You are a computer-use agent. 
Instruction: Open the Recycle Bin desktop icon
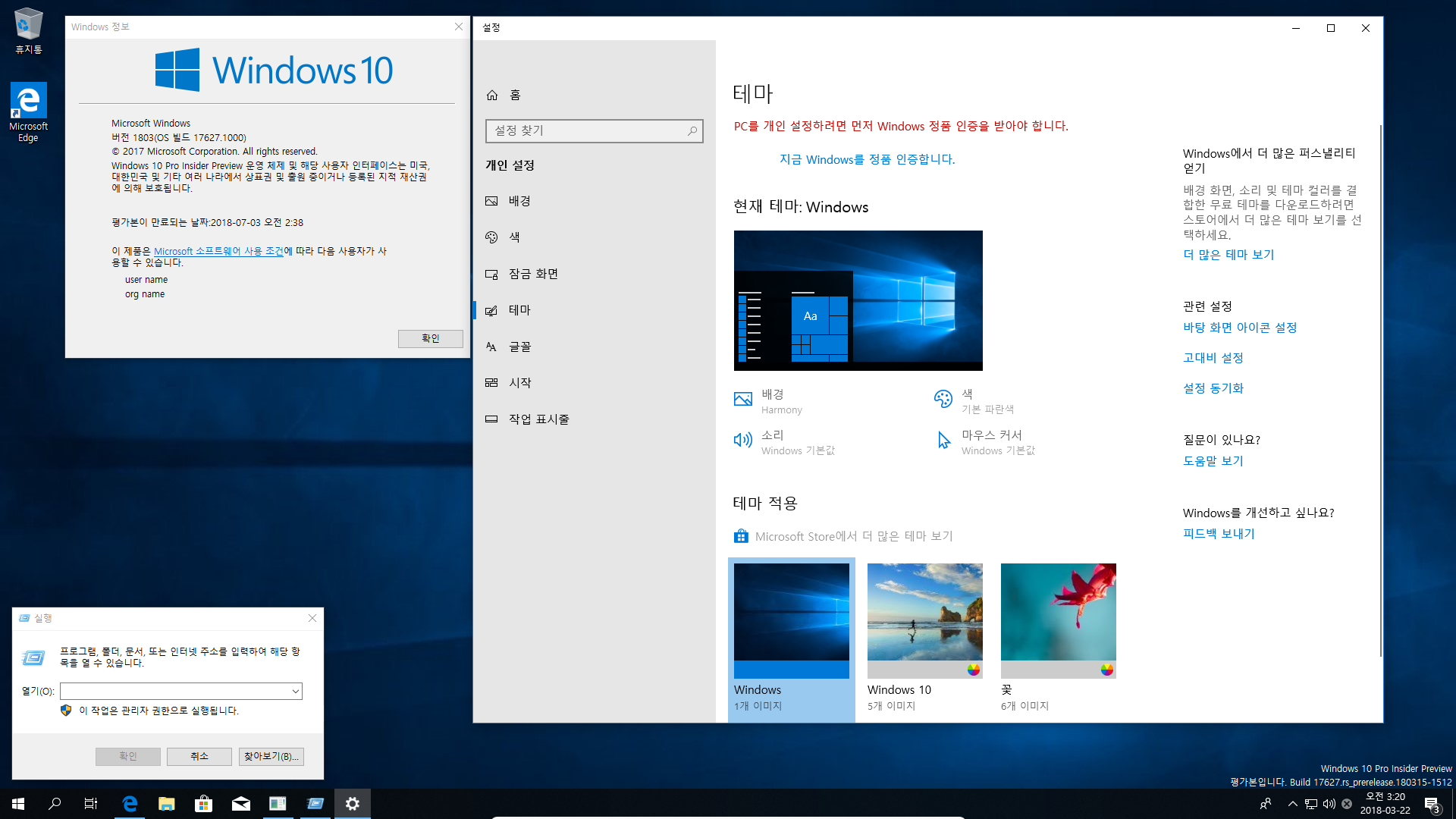[x=29, y=31]
